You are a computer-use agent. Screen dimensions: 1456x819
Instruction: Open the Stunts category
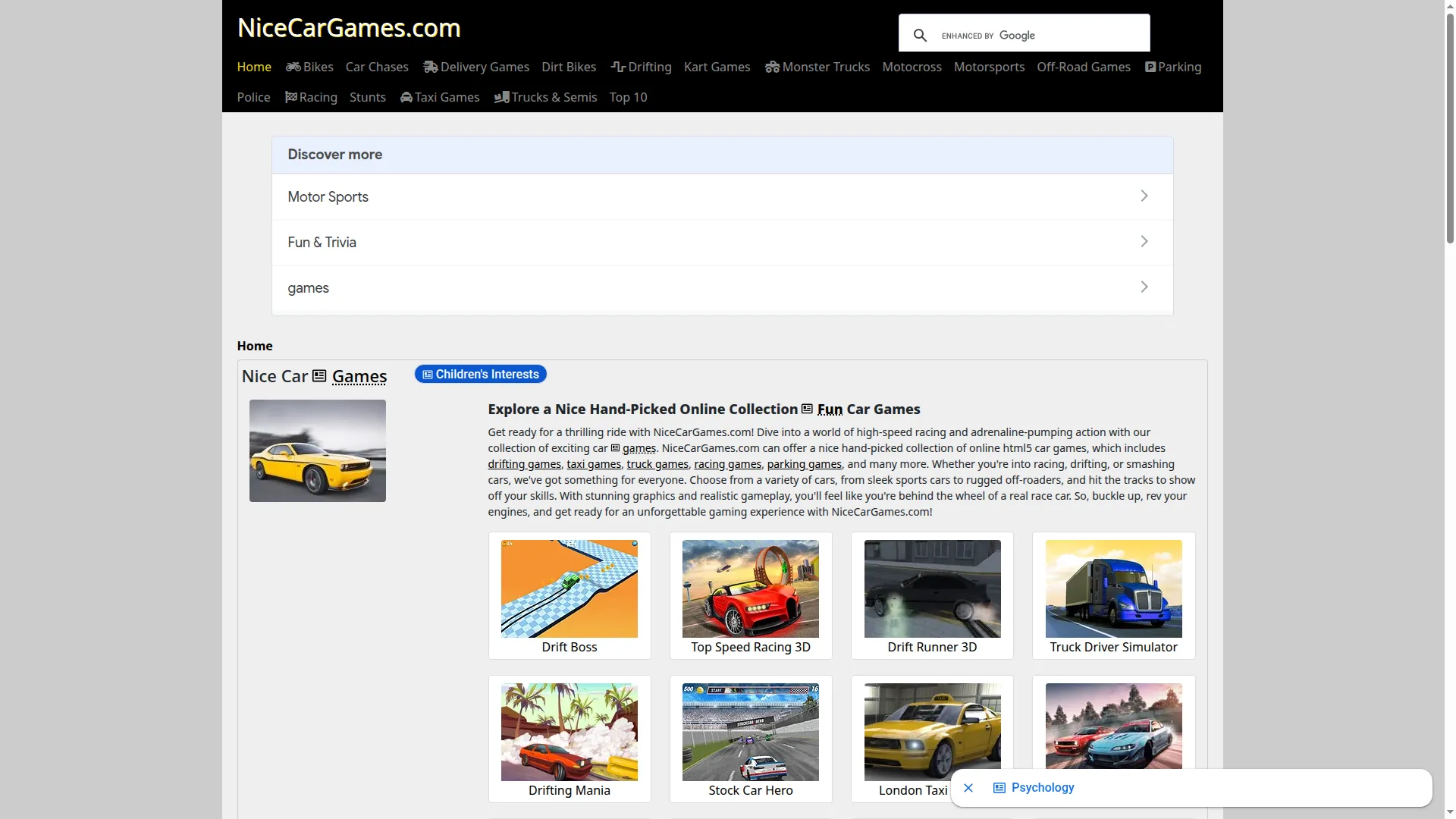(x=368, y=97)
